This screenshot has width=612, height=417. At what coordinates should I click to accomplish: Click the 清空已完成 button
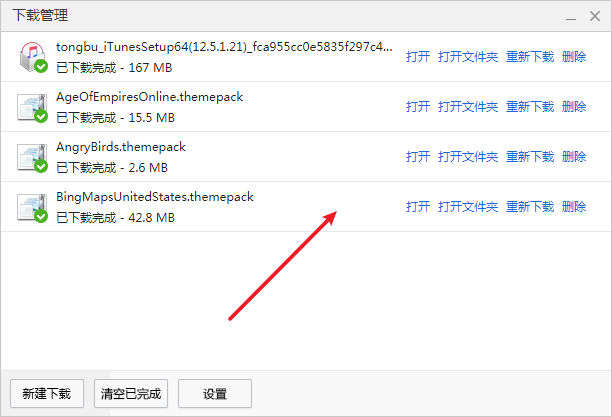[x=131, y=394]
